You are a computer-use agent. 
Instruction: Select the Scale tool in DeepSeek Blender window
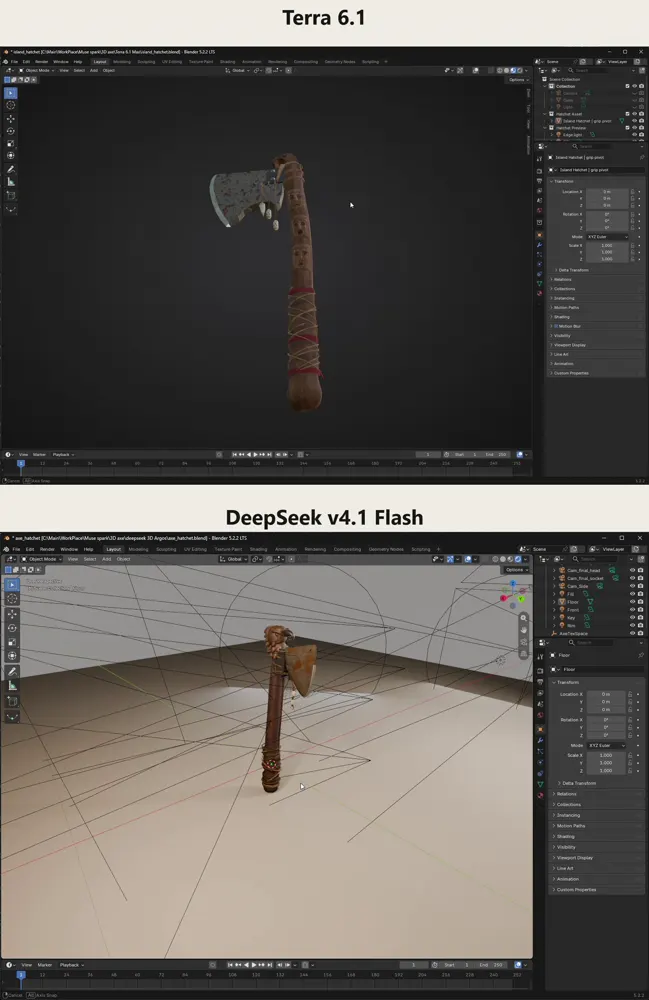click(x=12, y=642)
